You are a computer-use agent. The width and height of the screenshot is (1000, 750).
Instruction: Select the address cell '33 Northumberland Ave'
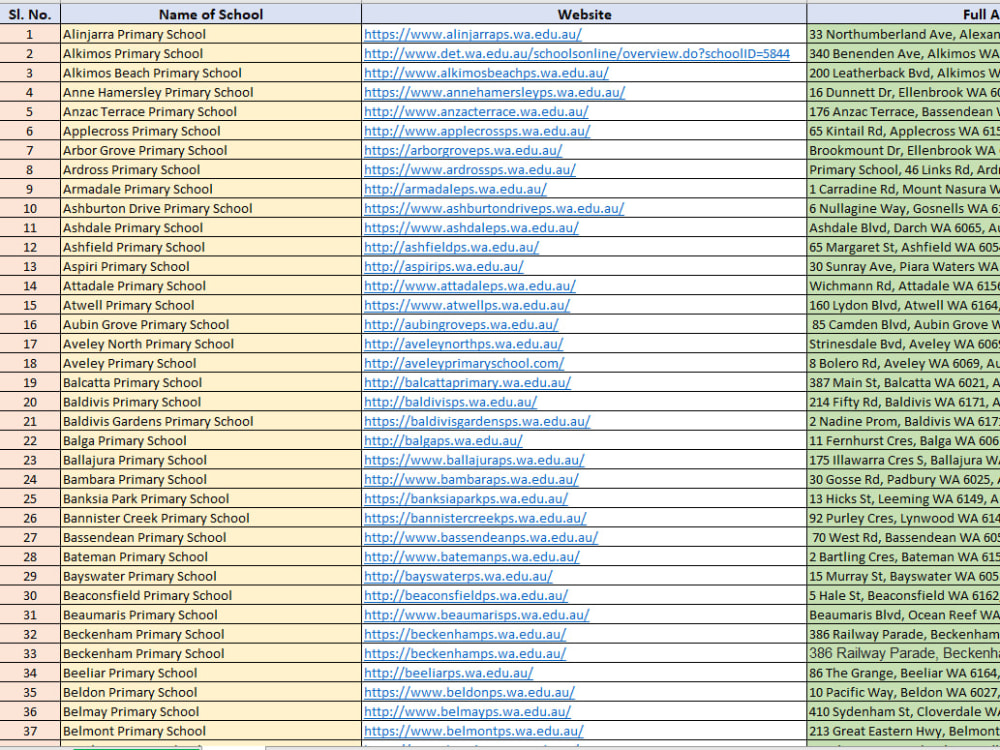904,34
